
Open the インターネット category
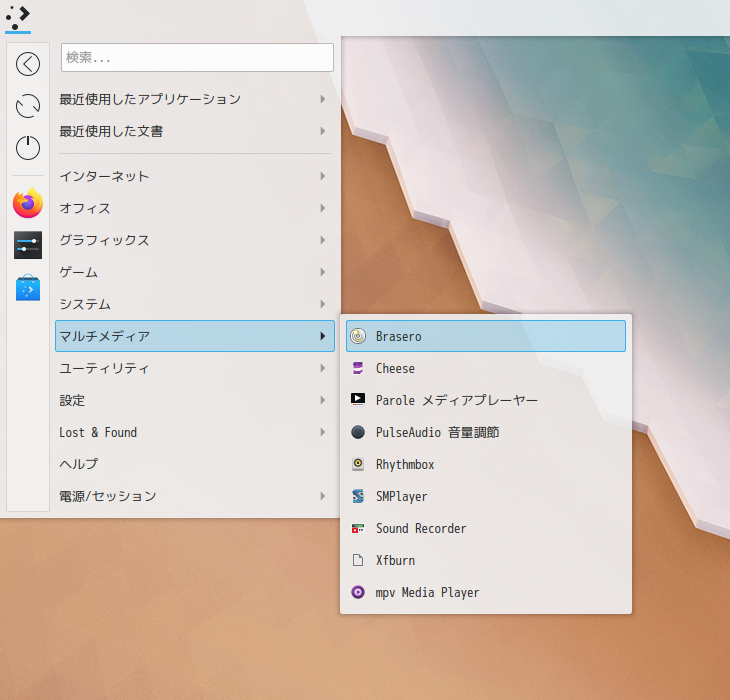click(195, 176)
